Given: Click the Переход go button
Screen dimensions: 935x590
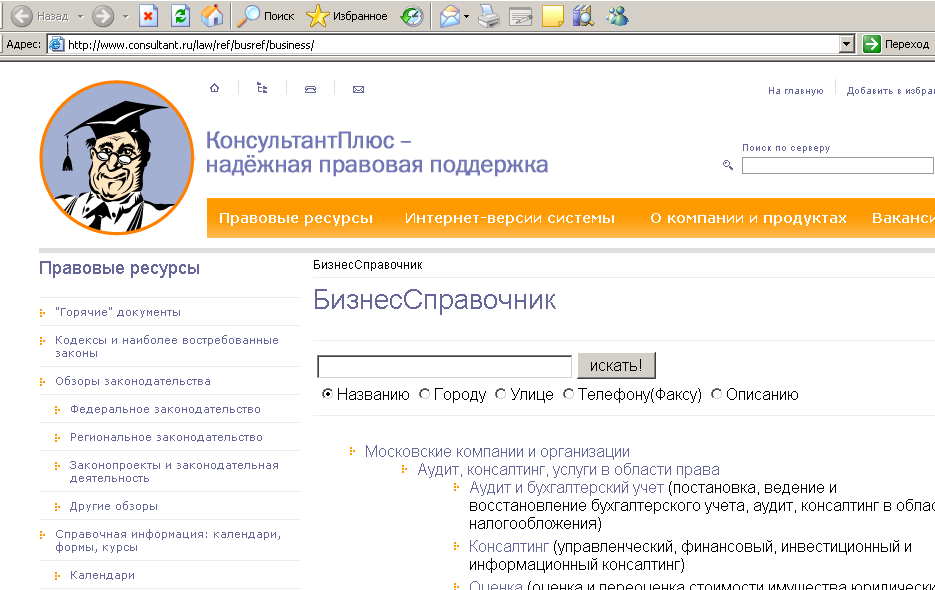Looking at the screenshot, I should 896,44.
